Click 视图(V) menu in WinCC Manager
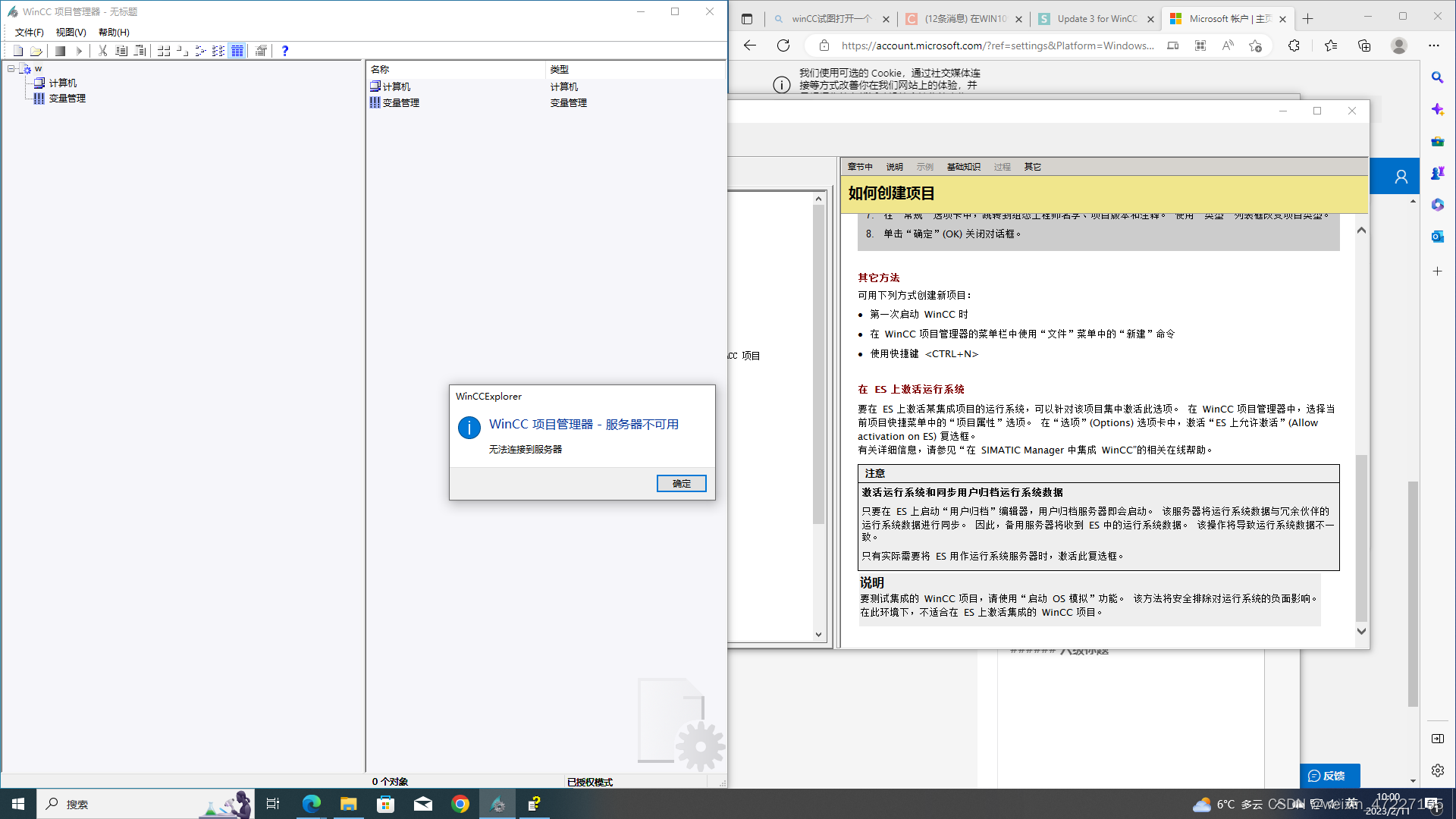 tap(70, 32)
